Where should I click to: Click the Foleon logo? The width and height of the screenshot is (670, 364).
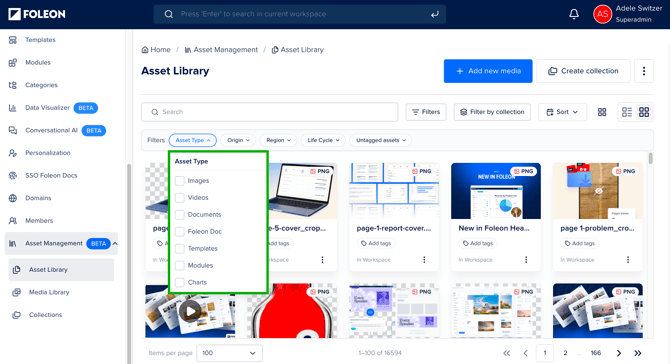click(37, 14)
